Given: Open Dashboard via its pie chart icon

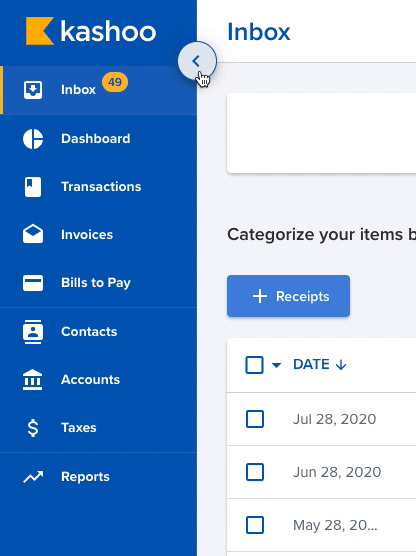Looking at the screenshot, I should point(33,139).
